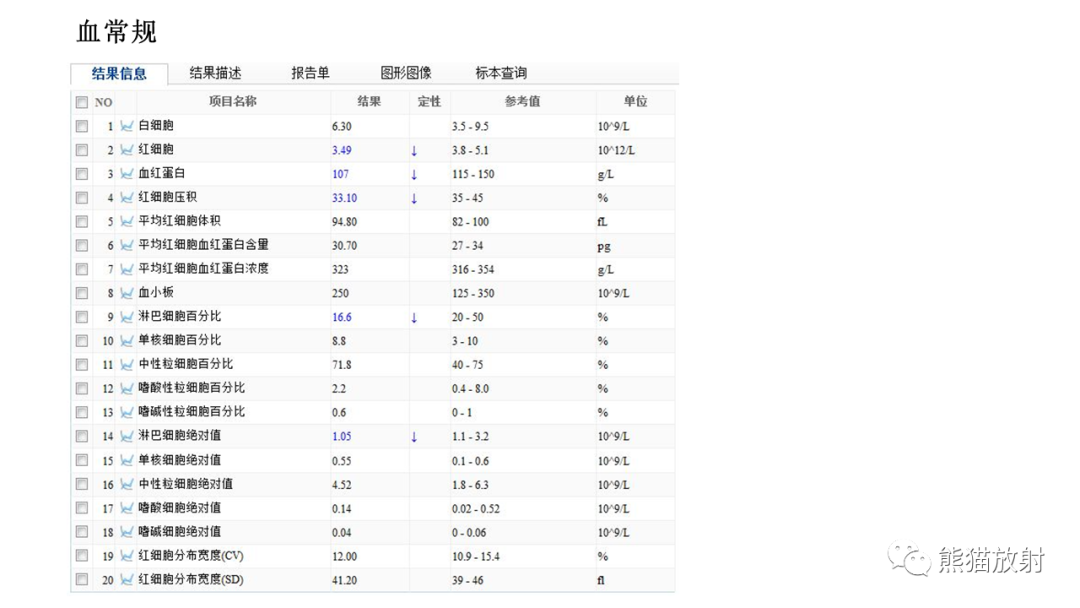Select the 嗜碱细胞绝对值 item name
Viewport: 1080px width, 608px height.
click(x=179, y=532)
